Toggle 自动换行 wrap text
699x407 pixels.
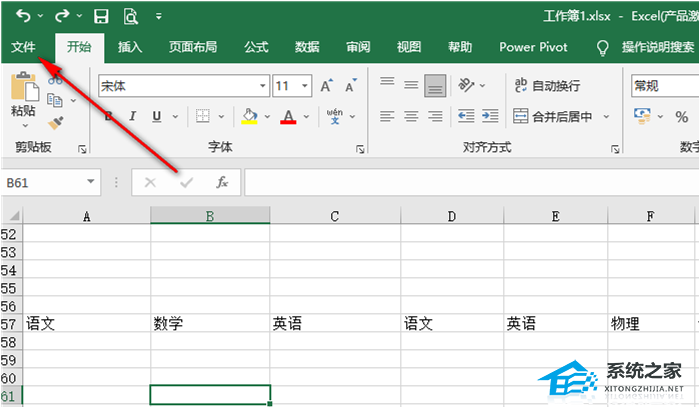pyautogui.click(x=547, y=85)
